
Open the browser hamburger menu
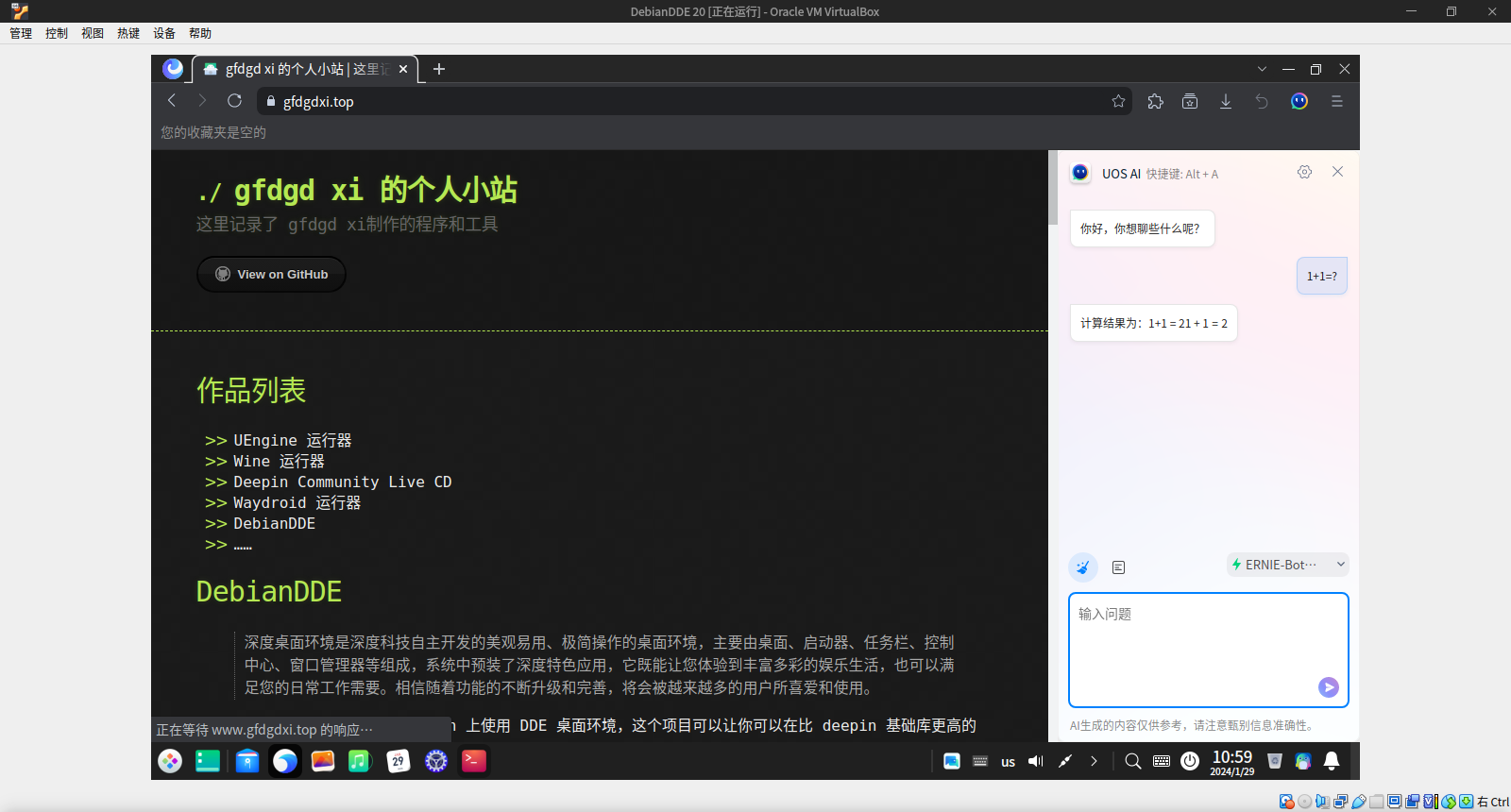(x=1336, y=101)
